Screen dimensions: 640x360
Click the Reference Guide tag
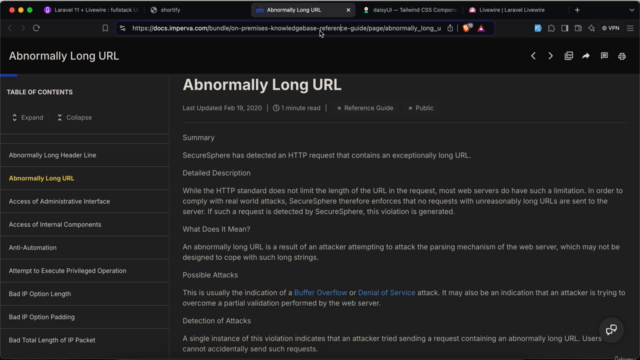[365, 108]
